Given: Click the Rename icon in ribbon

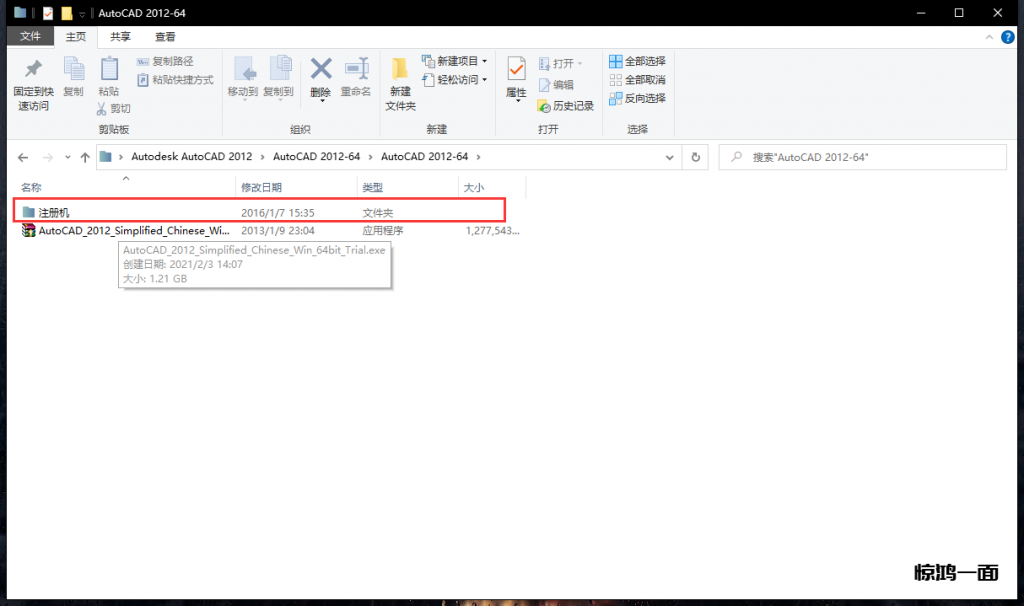Looking at the screenshot, I should 356,69.
